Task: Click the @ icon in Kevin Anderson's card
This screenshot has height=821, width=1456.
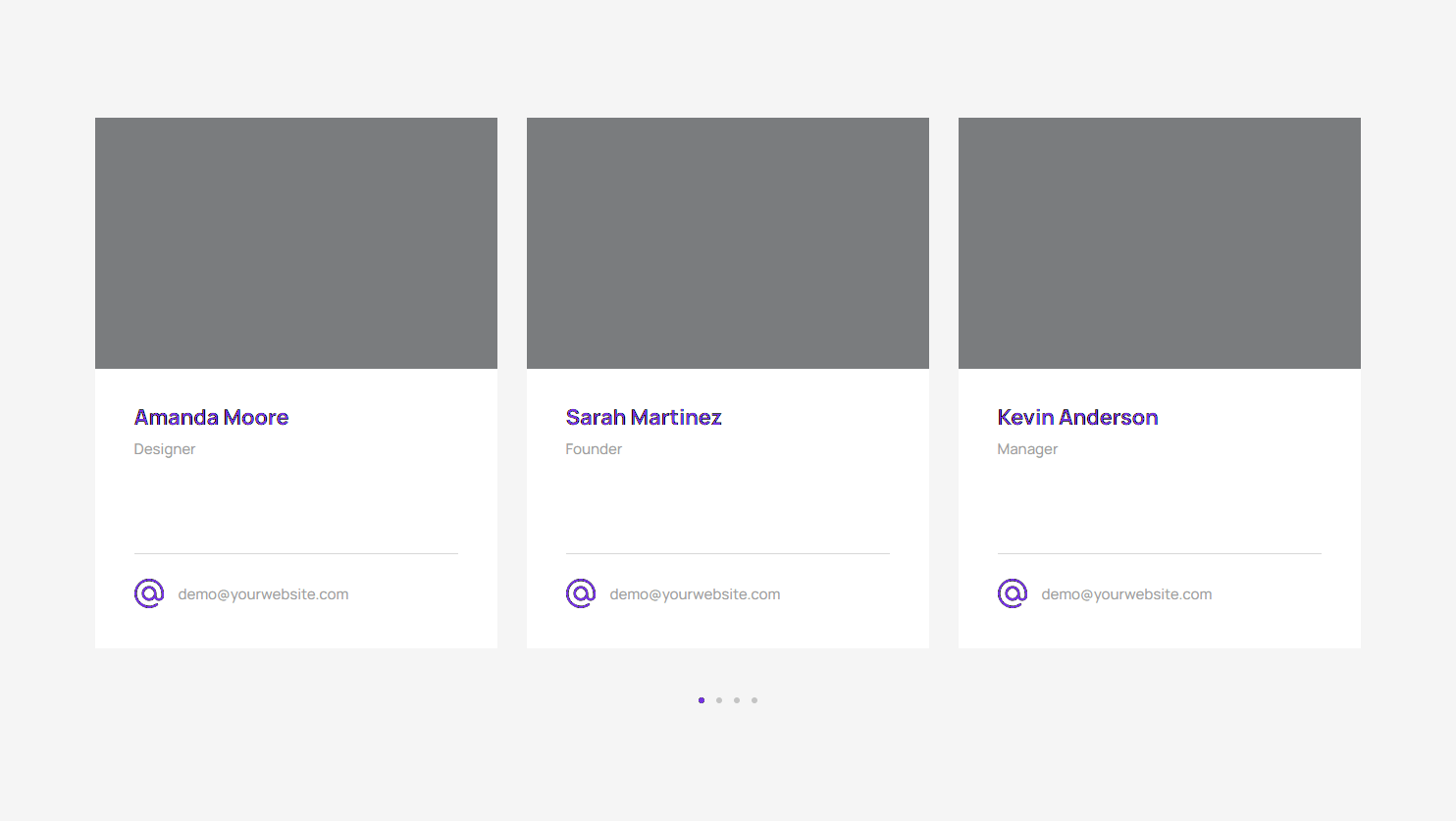Action: 1013,593
